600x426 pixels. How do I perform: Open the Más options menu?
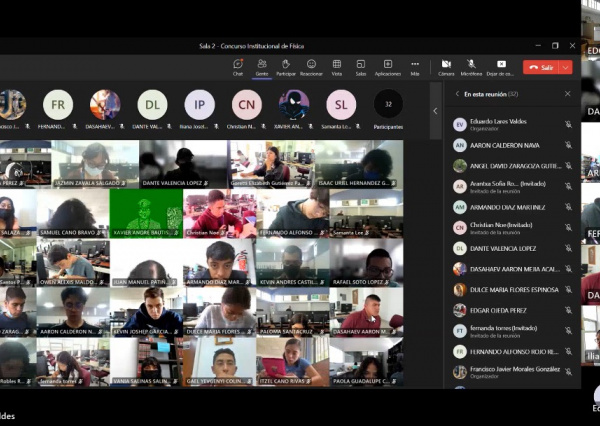(415, 65)
